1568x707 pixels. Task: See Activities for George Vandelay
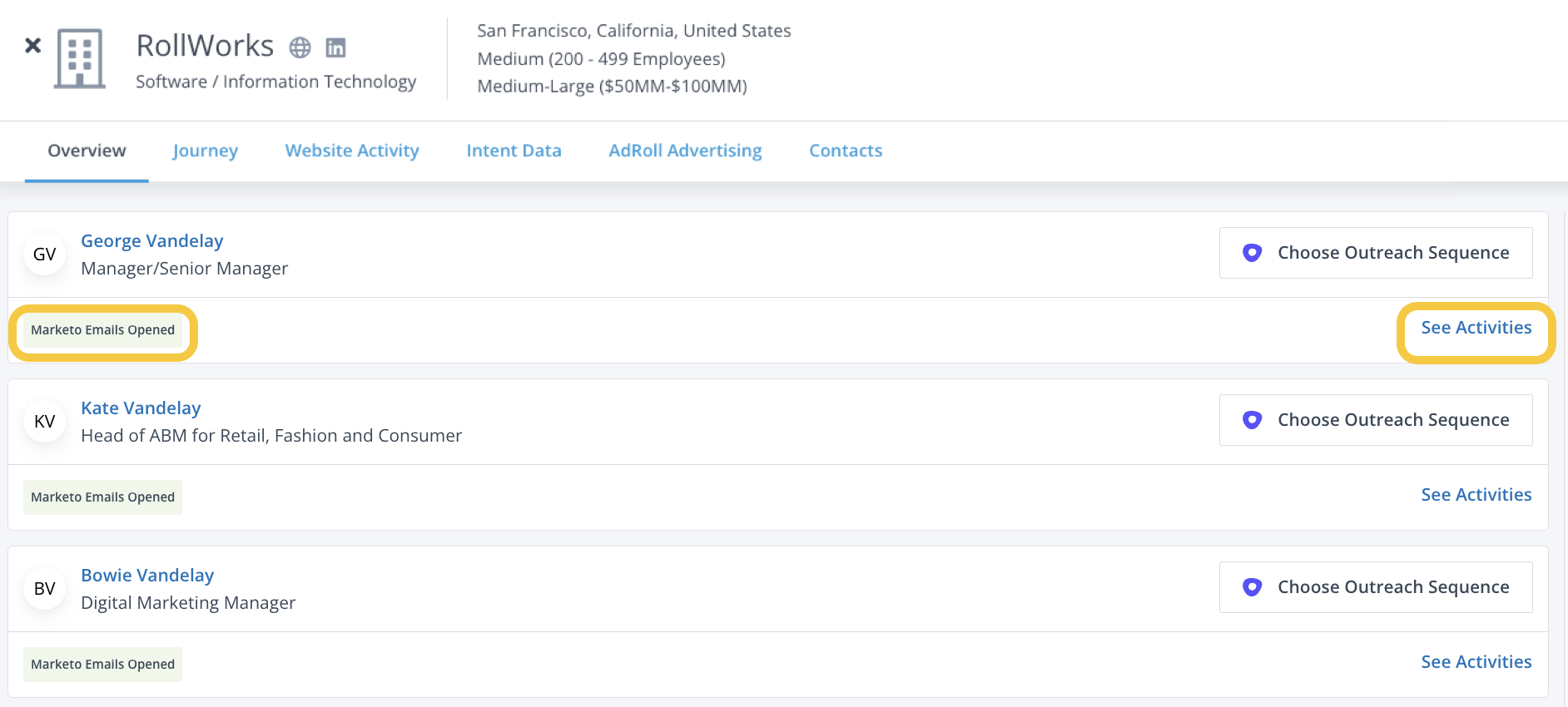coord(1476,328)
